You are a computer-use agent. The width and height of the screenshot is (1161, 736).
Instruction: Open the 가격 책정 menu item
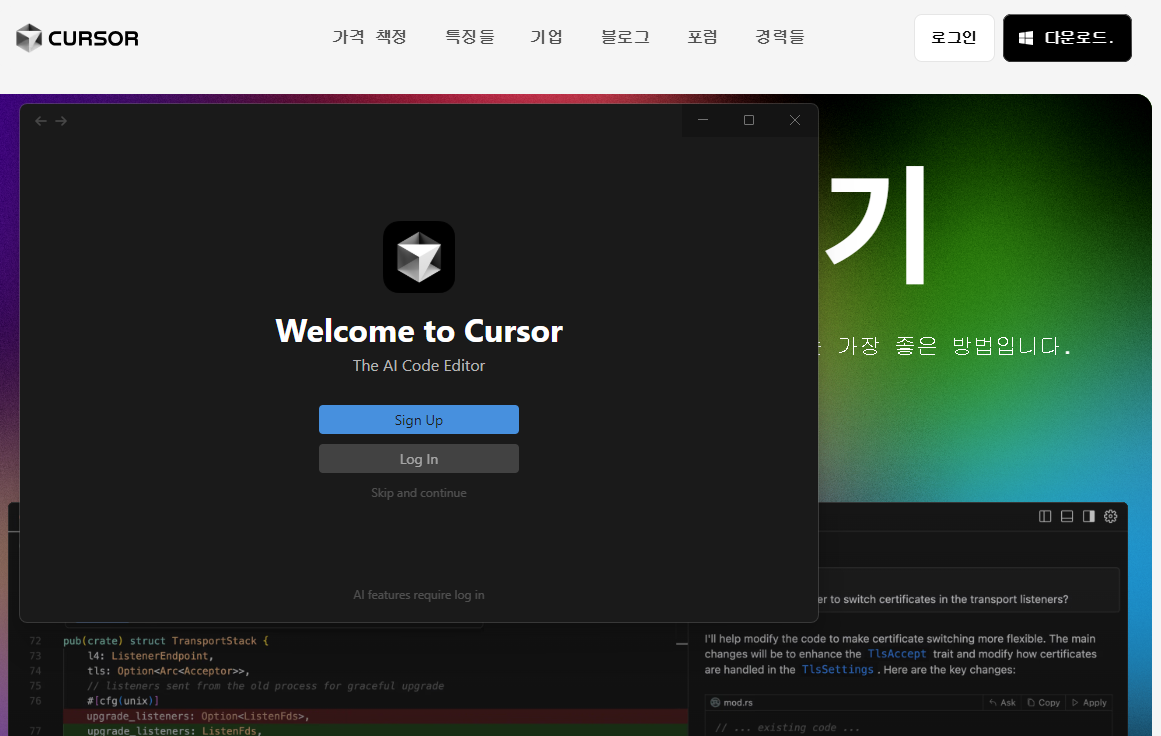point(369,37)
